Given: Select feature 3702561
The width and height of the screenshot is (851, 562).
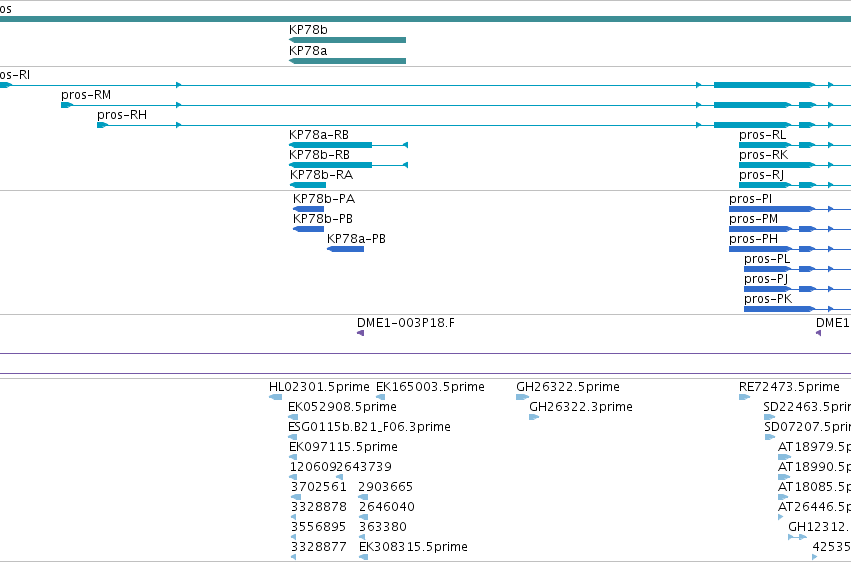Looking at the screenshot, I should pos(296,497).
